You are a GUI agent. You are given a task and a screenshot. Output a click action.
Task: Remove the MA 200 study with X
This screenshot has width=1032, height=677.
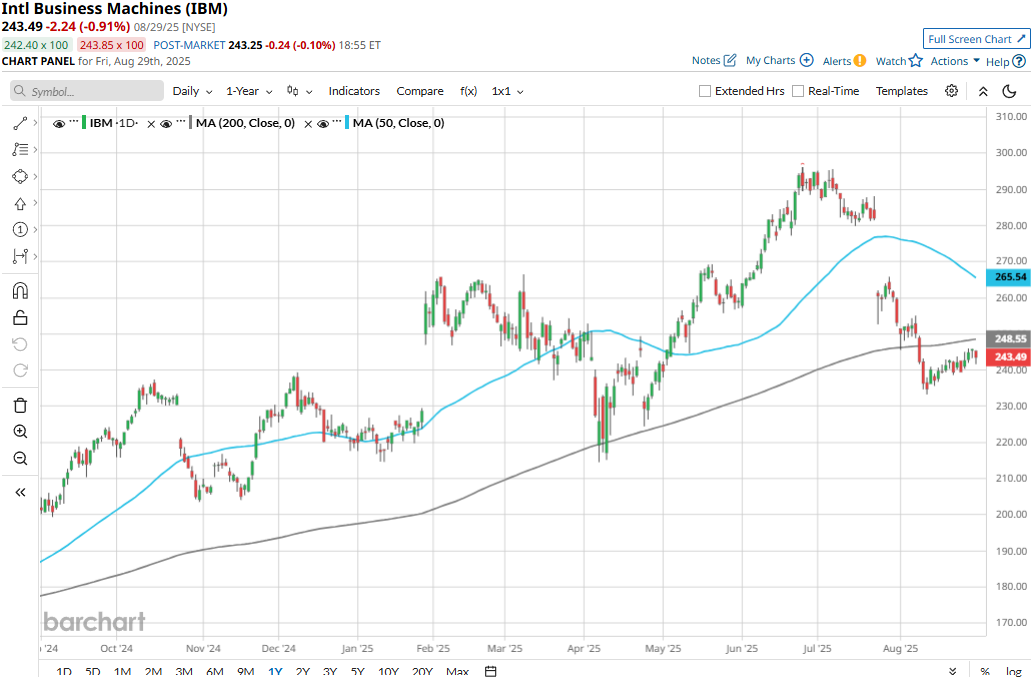tap(307, 124)
